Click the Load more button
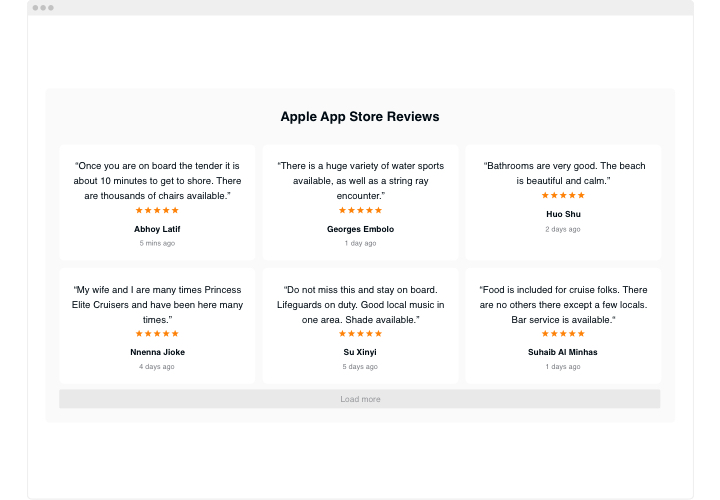Viewport: 720px width, 500px height. pyautogui.click(x=360, y=399)
